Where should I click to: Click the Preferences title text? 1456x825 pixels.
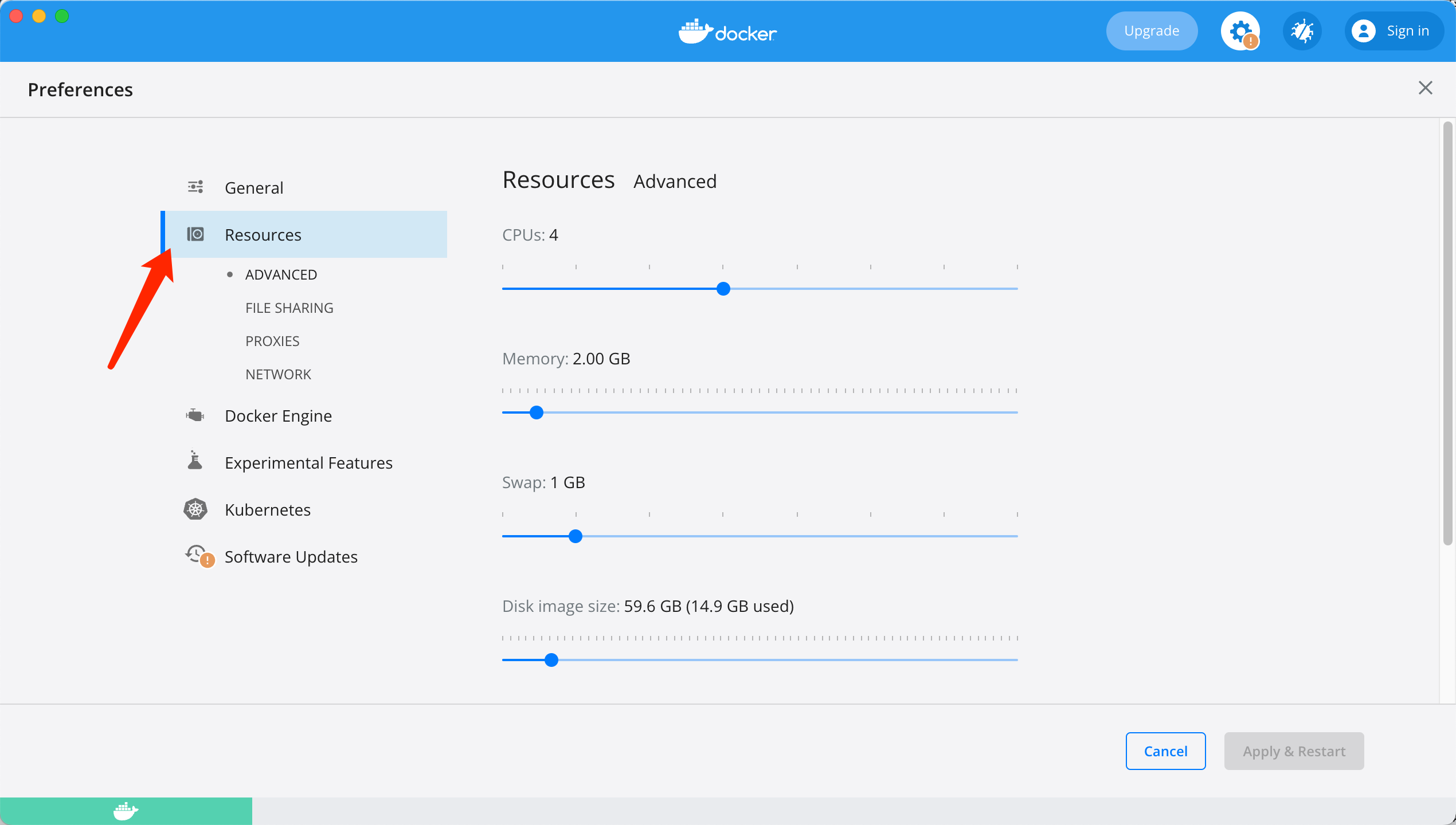tap(80, 89)
